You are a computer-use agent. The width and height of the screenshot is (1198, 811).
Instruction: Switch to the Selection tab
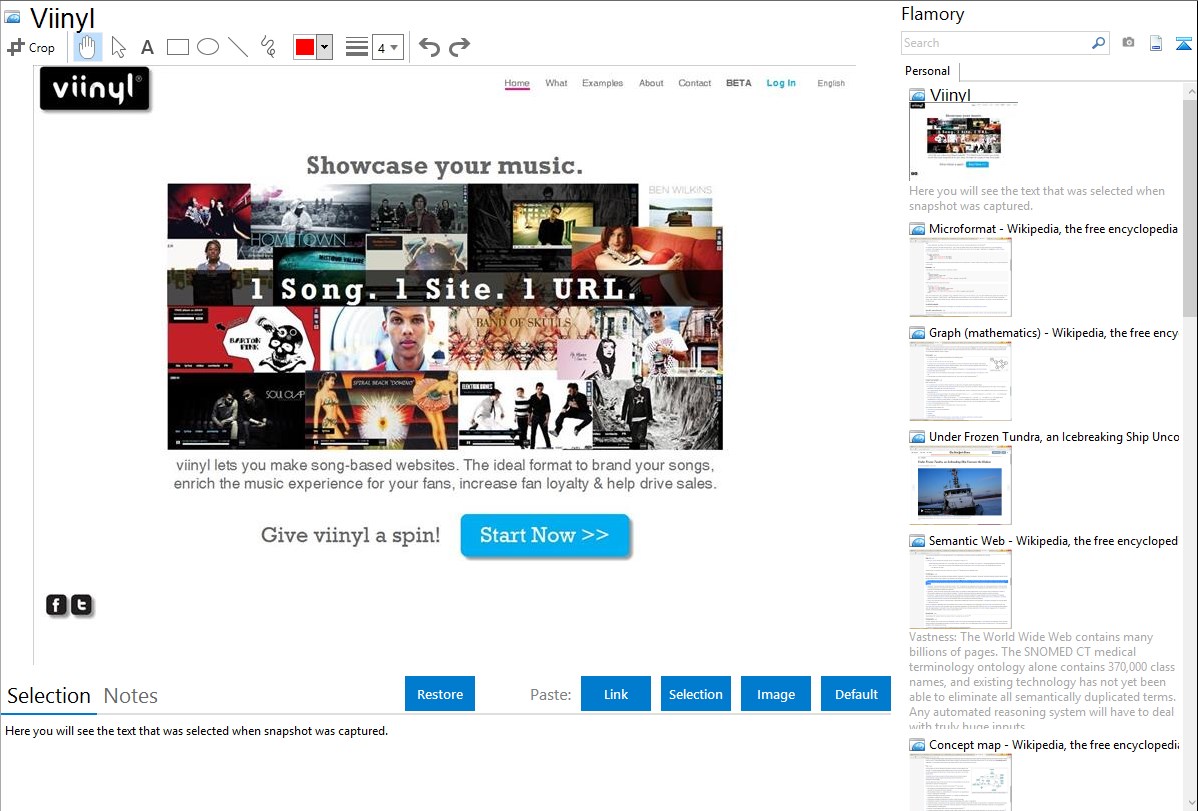[49, 696]
